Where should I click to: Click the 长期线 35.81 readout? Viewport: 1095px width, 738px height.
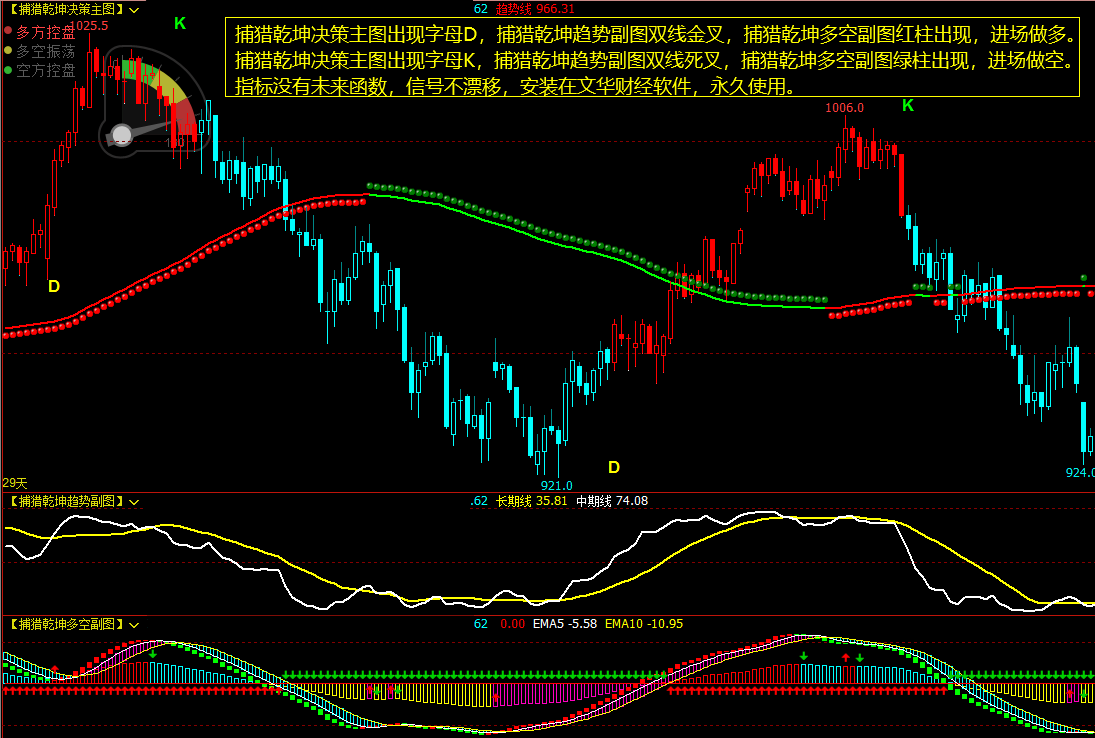click(531, 501)
